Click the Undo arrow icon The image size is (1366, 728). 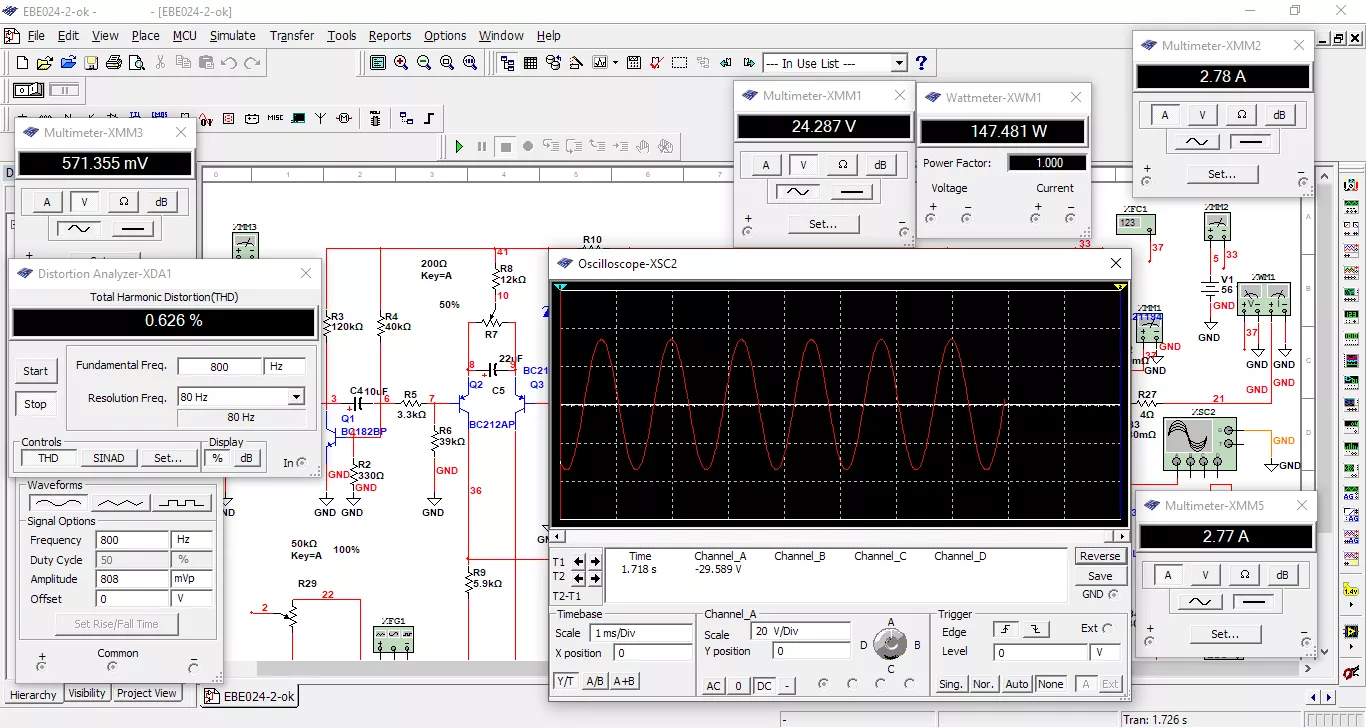229,63
